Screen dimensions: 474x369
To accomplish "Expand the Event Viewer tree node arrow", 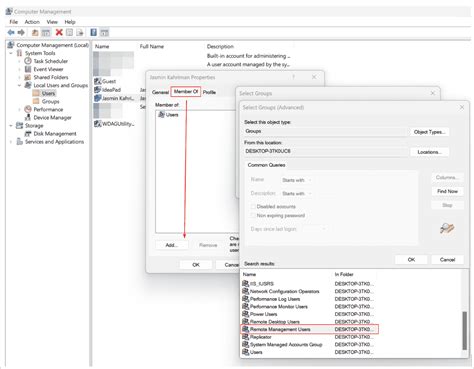I will tap(19, 69).
